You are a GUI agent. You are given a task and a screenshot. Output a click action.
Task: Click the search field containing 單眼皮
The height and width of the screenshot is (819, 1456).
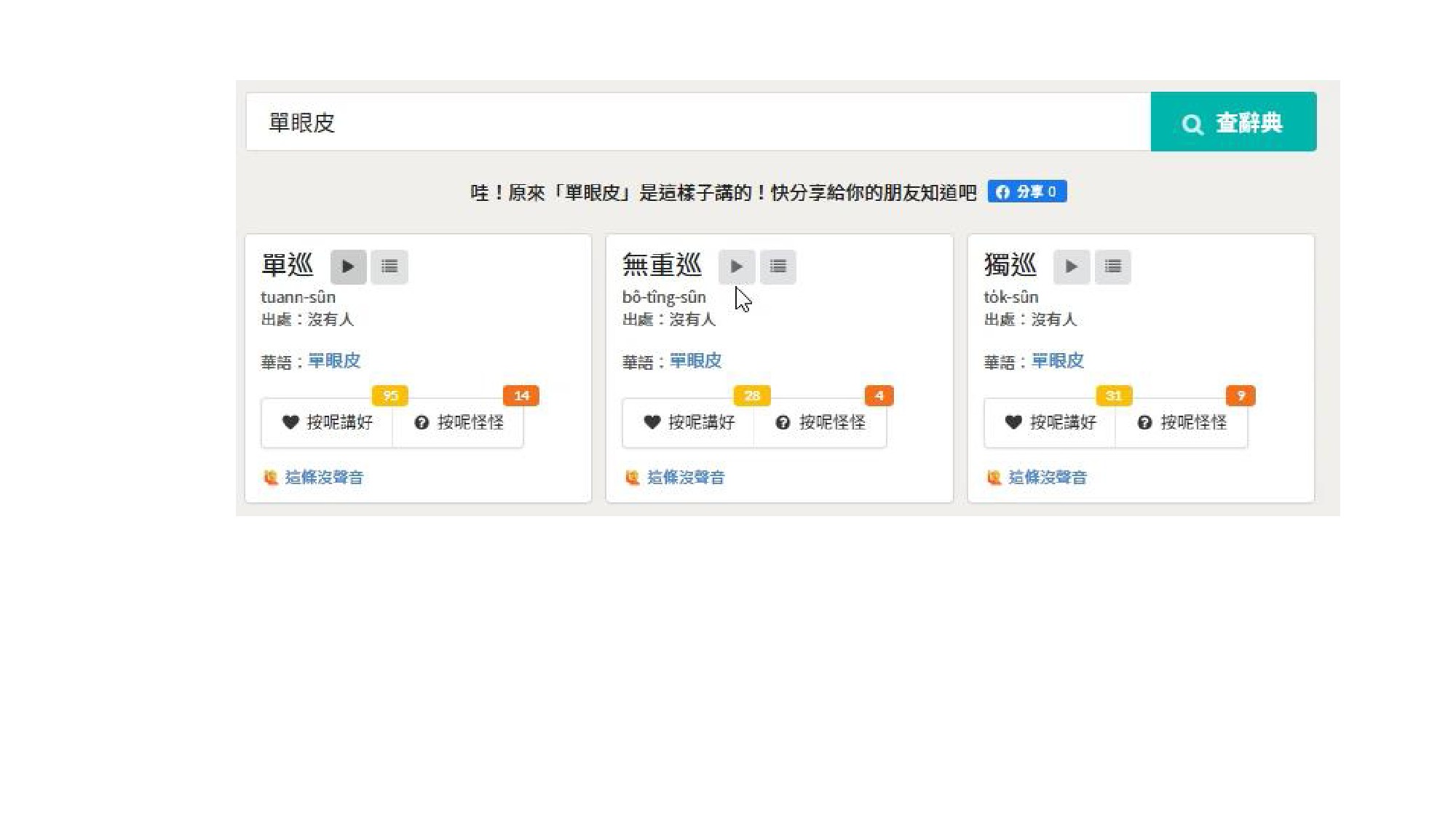coord(697,122)
